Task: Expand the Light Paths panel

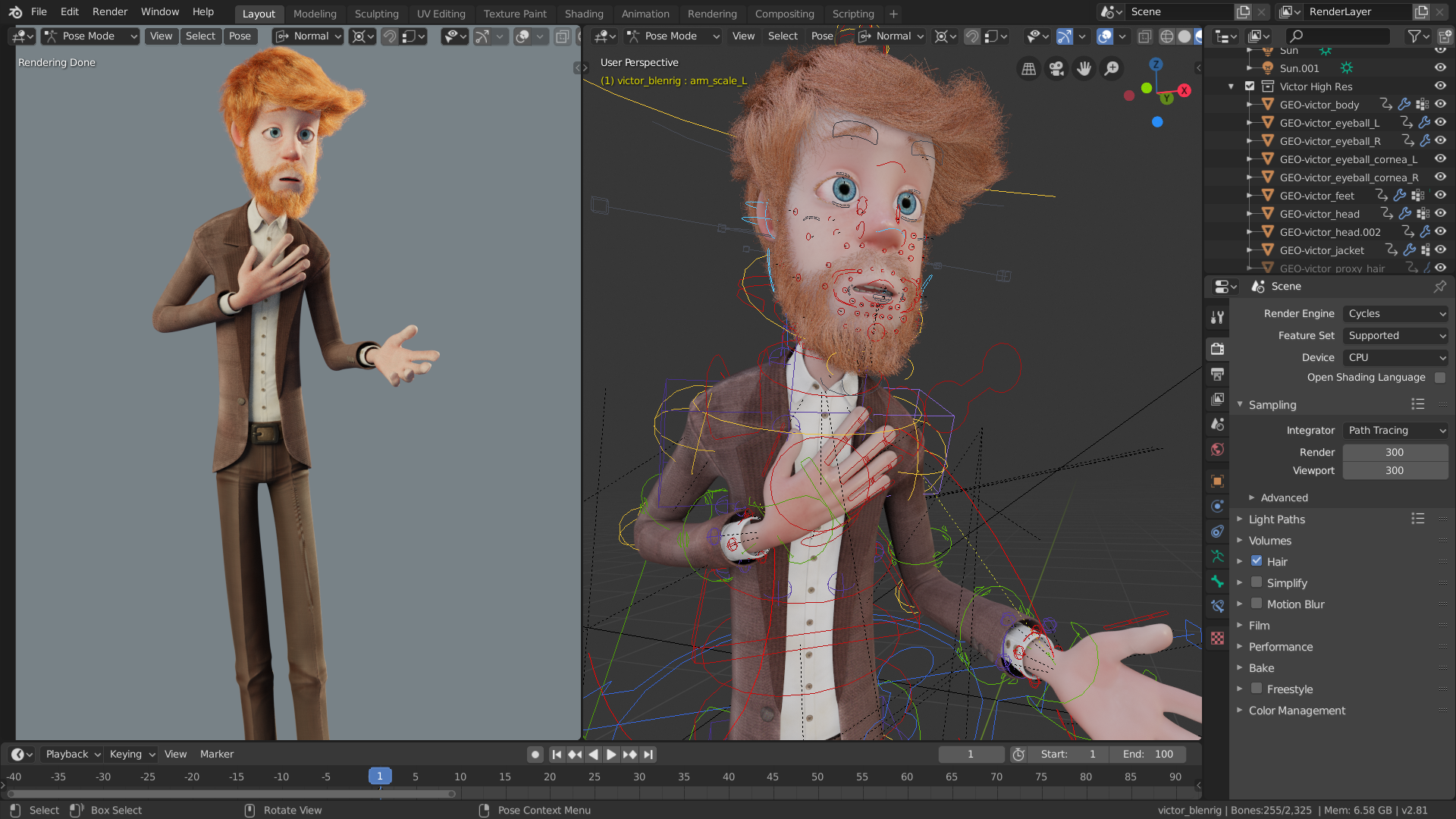Action: 1277,519
